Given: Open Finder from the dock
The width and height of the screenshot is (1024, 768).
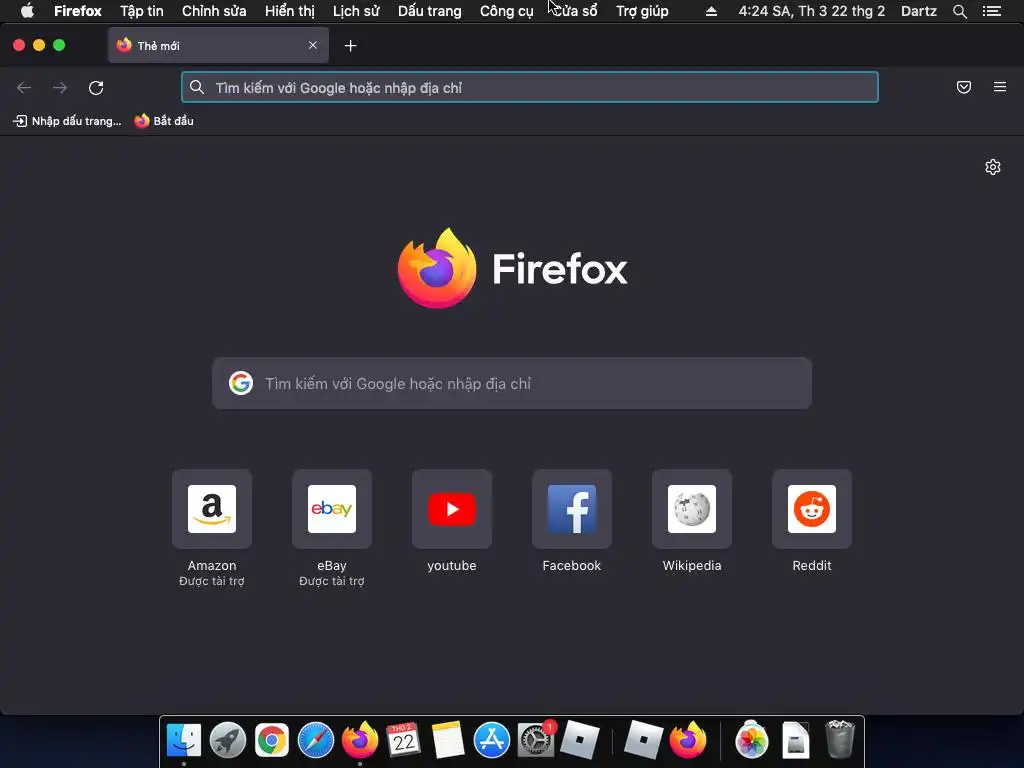Looking at the screenshot, I should tap(184, 740).
